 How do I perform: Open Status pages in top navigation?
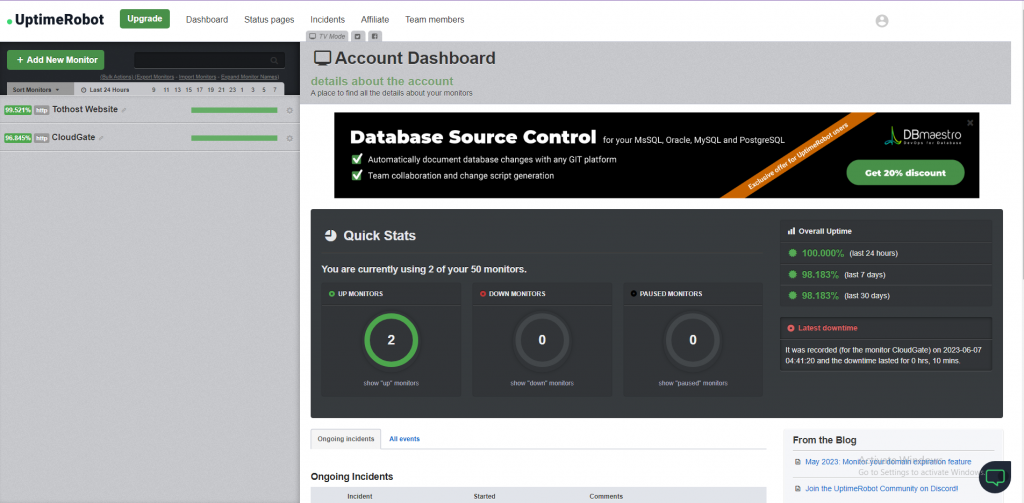(269, 20)
